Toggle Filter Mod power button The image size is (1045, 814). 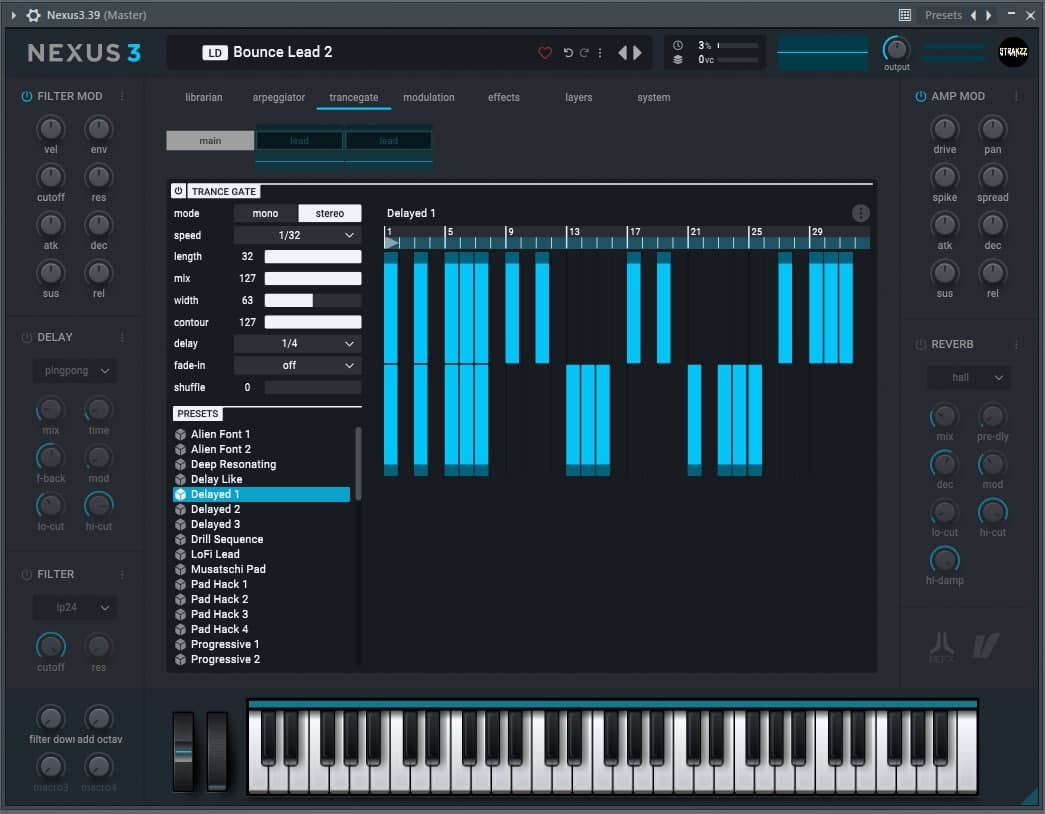pos(27,96)
